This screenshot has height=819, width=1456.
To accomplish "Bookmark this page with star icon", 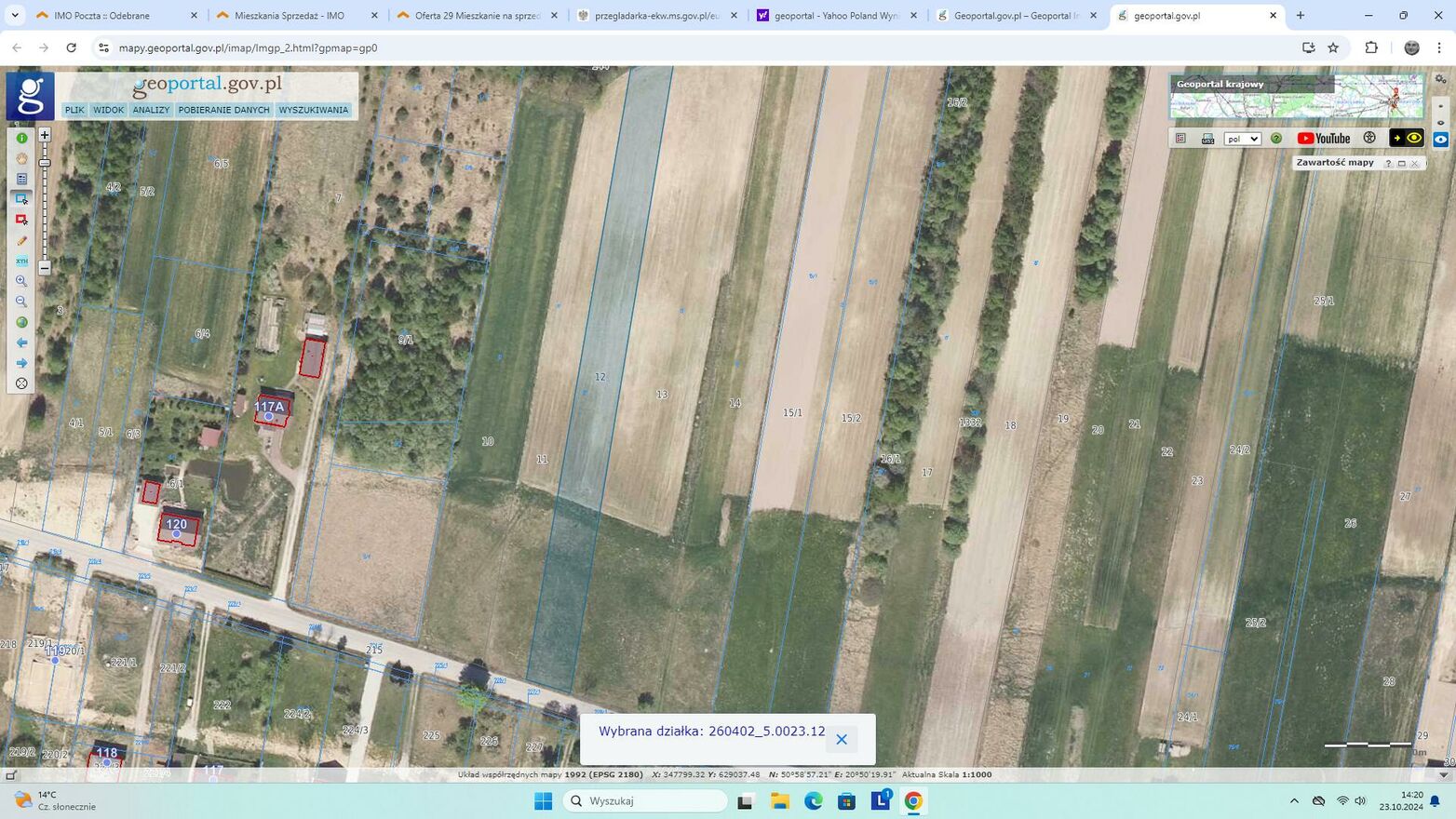I will (x=1333, y=47).
